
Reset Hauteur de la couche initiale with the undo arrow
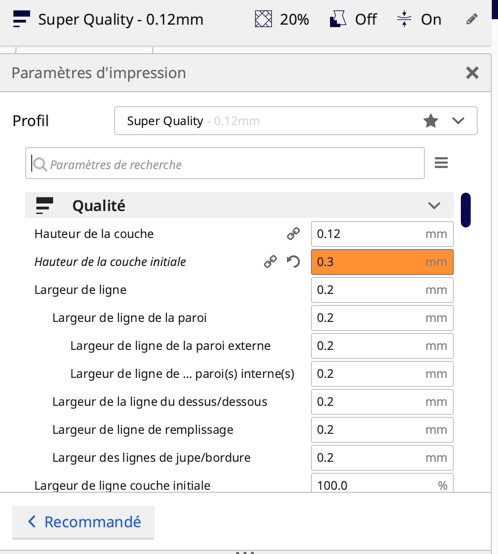293,262
